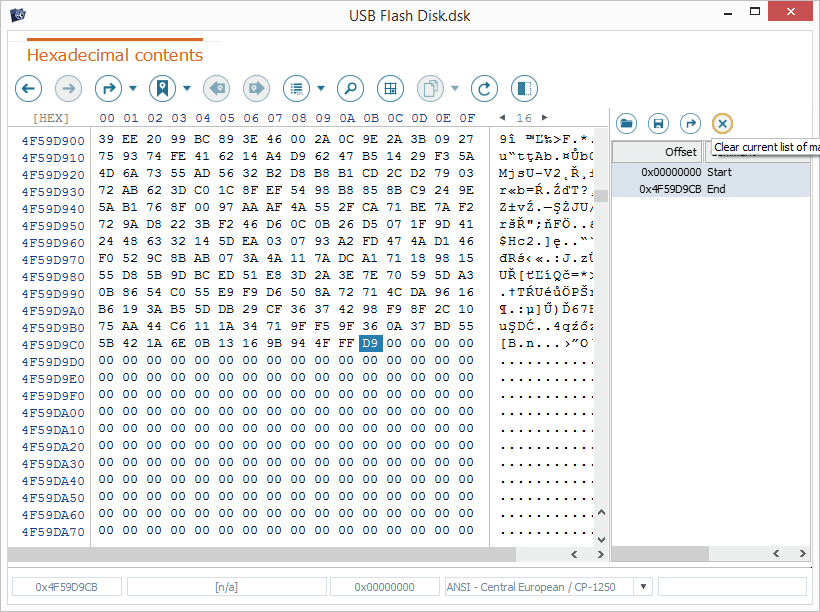
Task: Click the bookmark position icon
Action: pyautogui.click(x=162, y=89)
